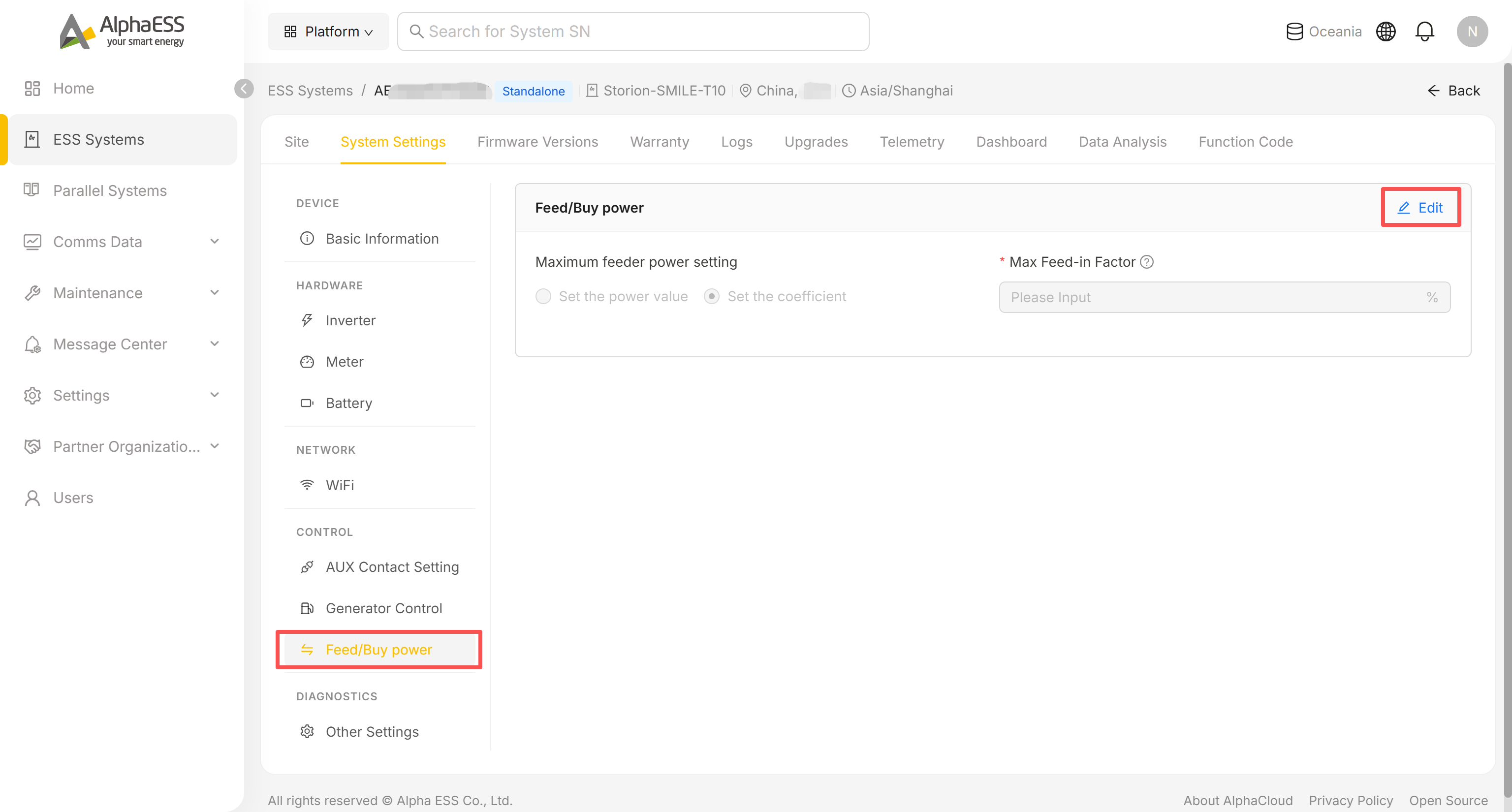Open the About AlphaCloud link
This screenshot has width=1512, height=812.
(1237, 800)
